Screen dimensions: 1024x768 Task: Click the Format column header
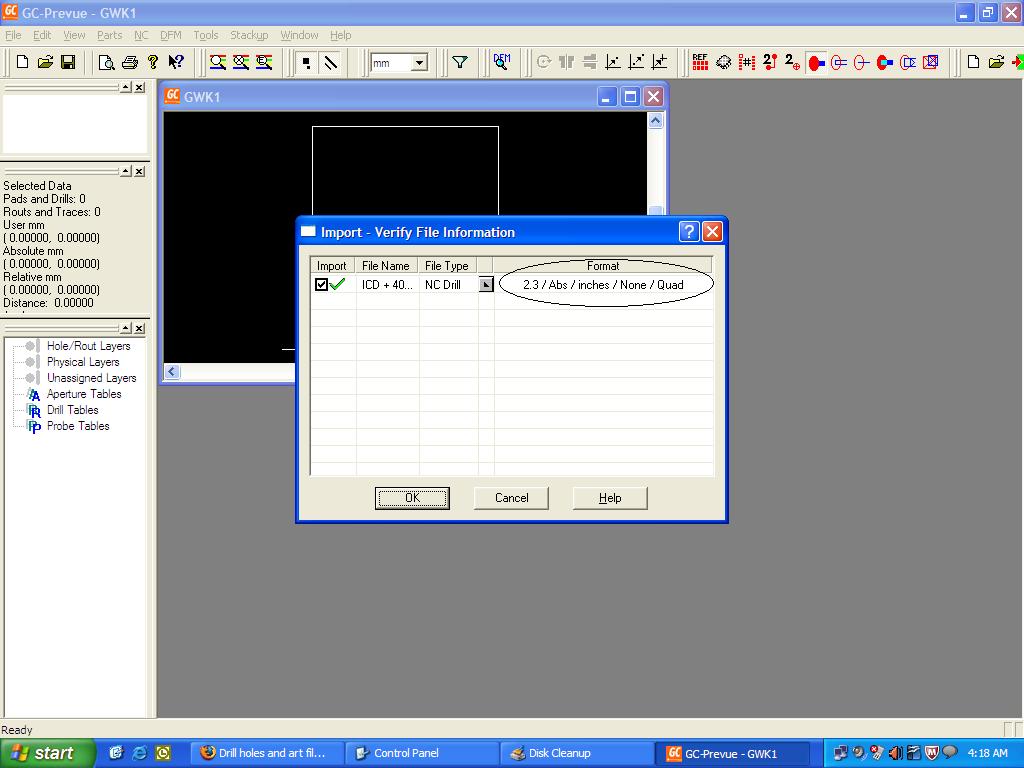point(602,266)
